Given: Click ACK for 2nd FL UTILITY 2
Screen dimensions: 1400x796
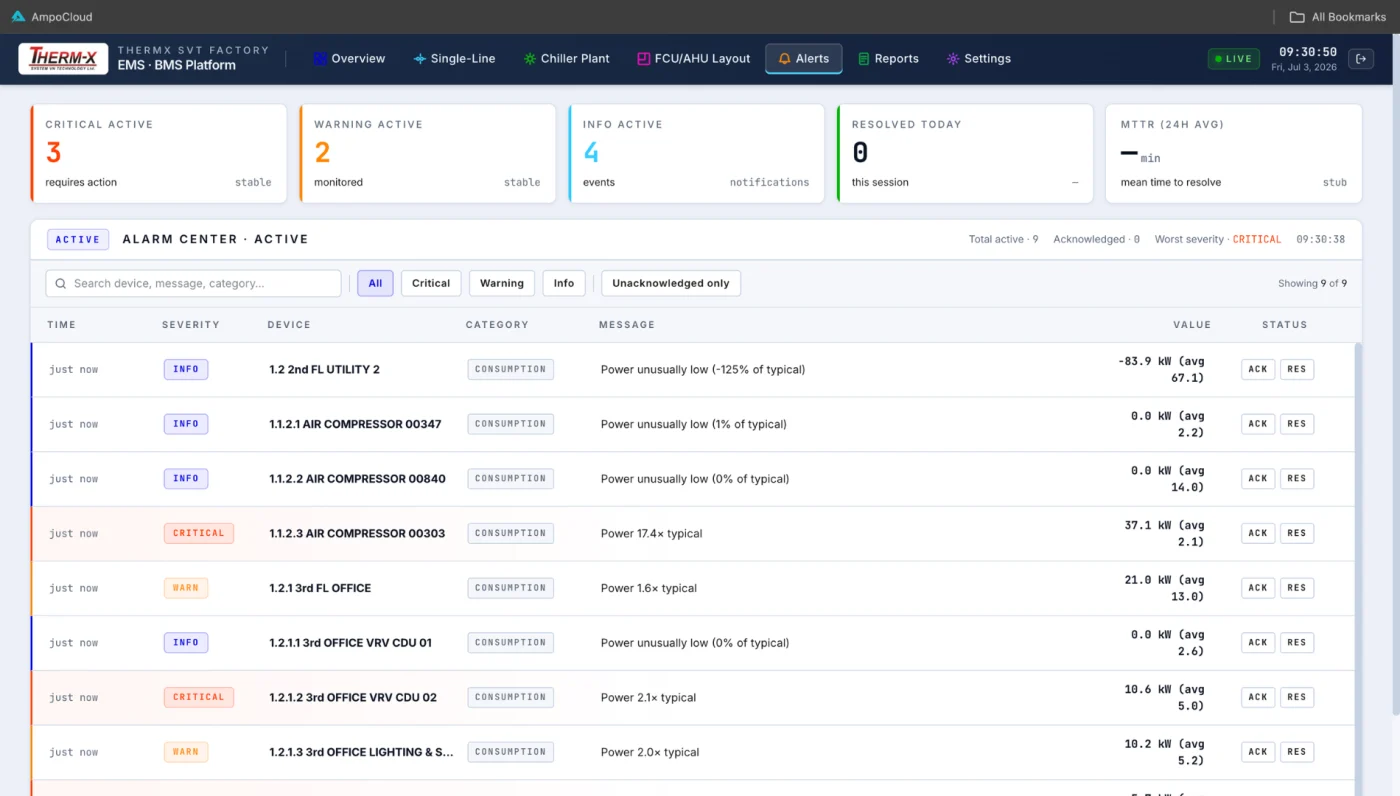Looking at the screenshot, I should click(x=1258, y=369).
